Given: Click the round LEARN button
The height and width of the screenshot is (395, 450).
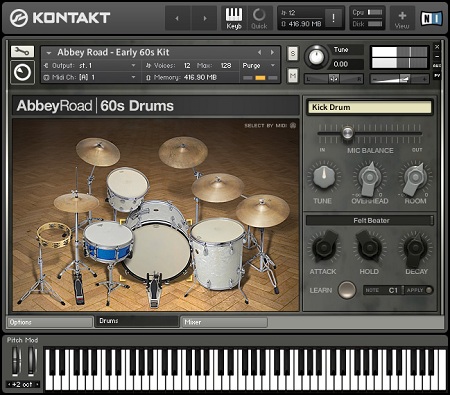Looking at the screenshot, I should pyautogui.click(x=347, y=290).
